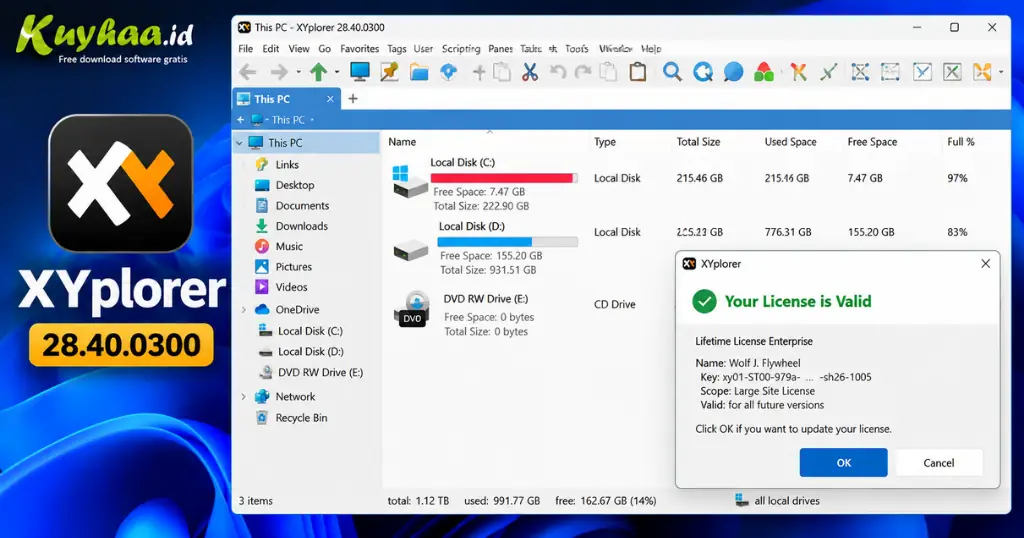Select Links in the folder tree

(287, 165)
